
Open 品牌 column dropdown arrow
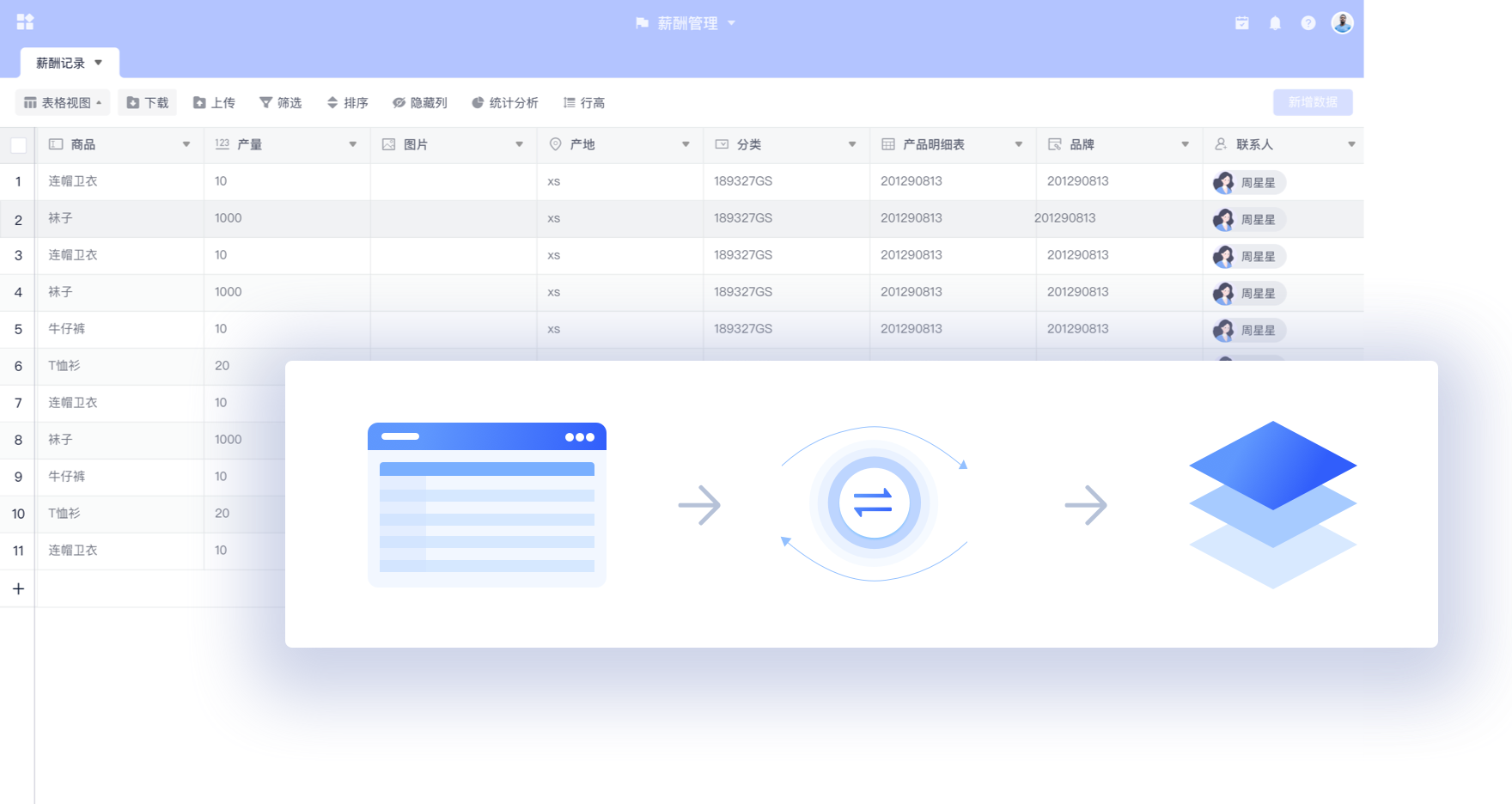point(1186,144)
